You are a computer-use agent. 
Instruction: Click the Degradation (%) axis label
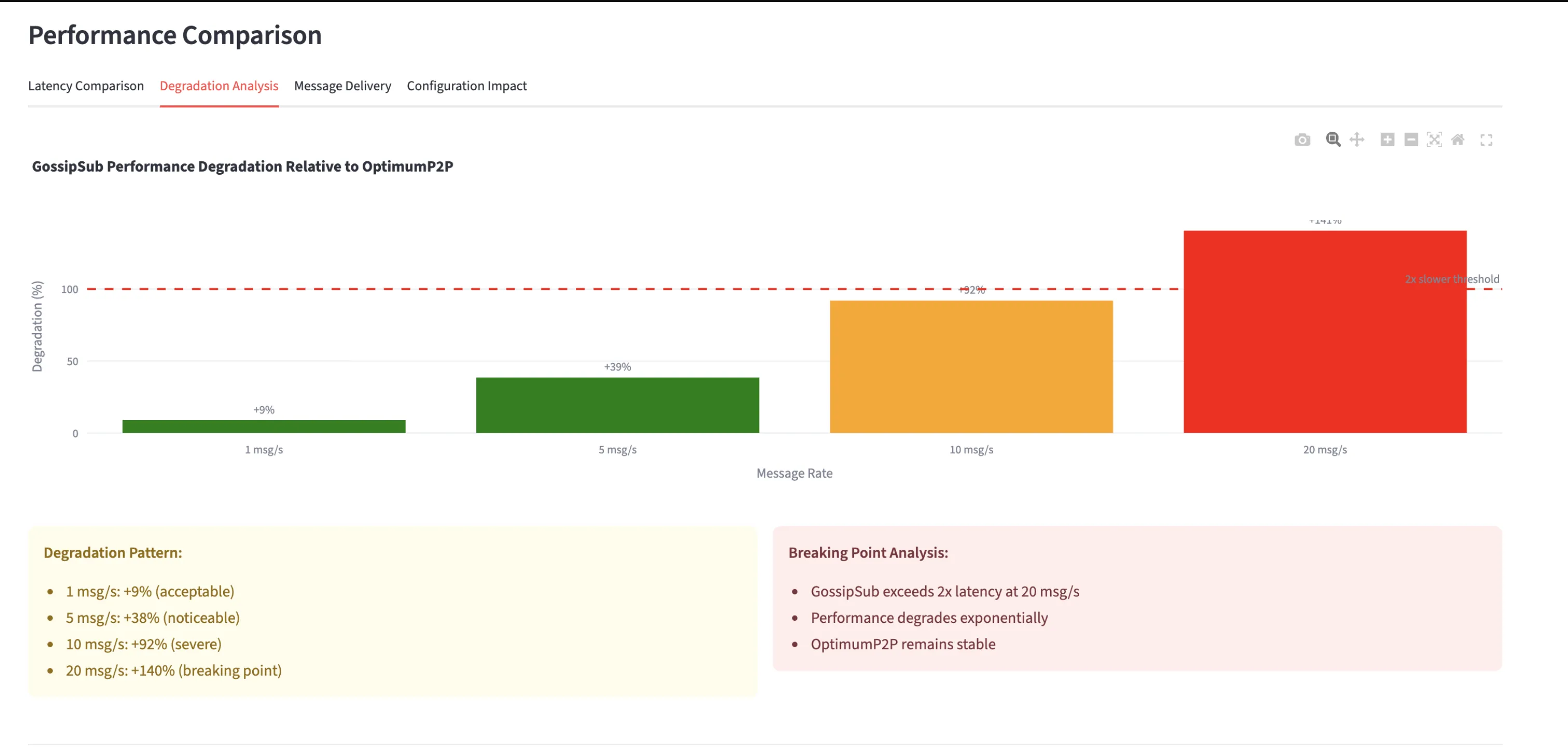point(37,326)
